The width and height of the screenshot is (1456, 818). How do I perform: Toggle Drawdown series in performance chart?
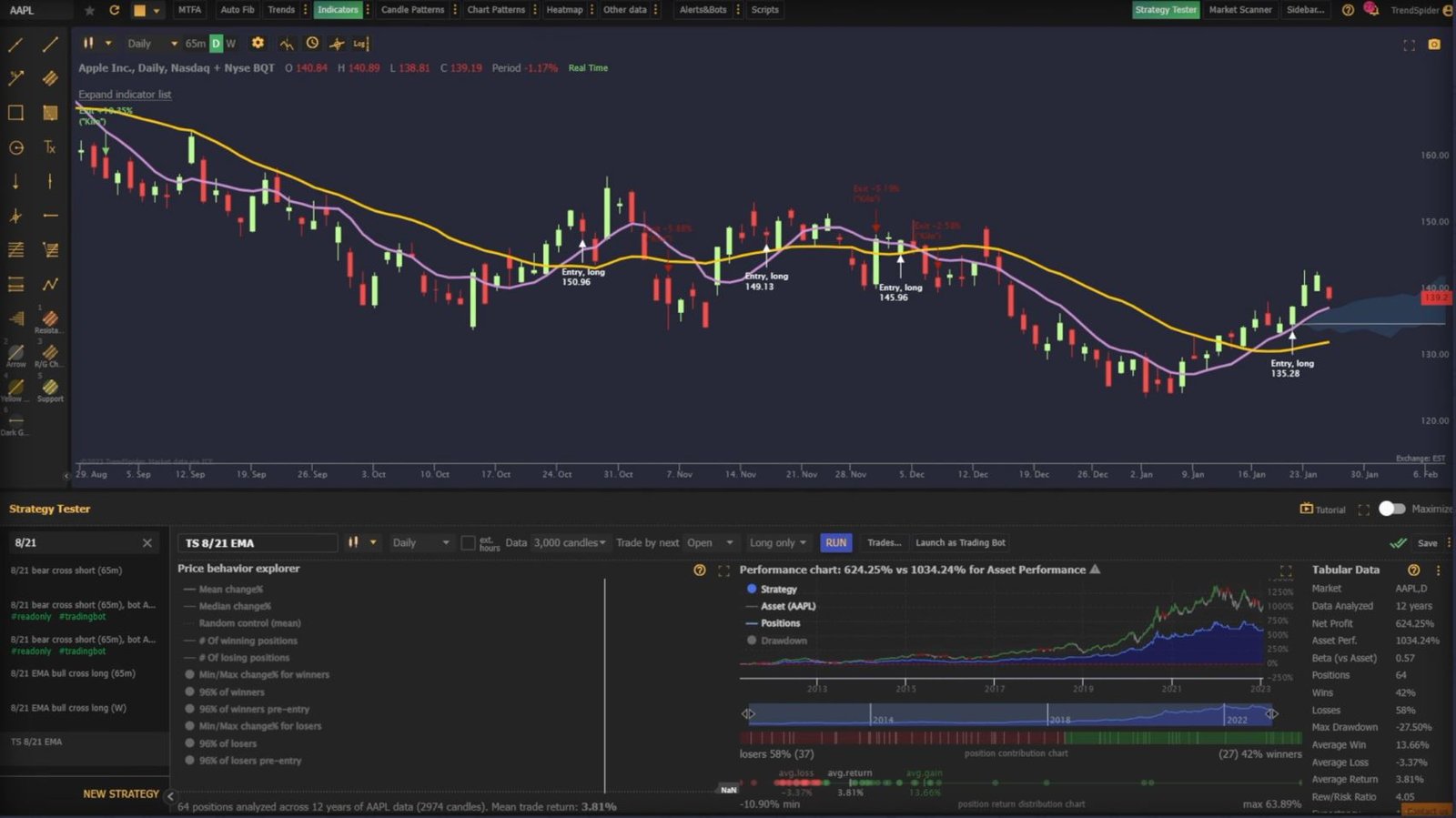click(777, 641)
